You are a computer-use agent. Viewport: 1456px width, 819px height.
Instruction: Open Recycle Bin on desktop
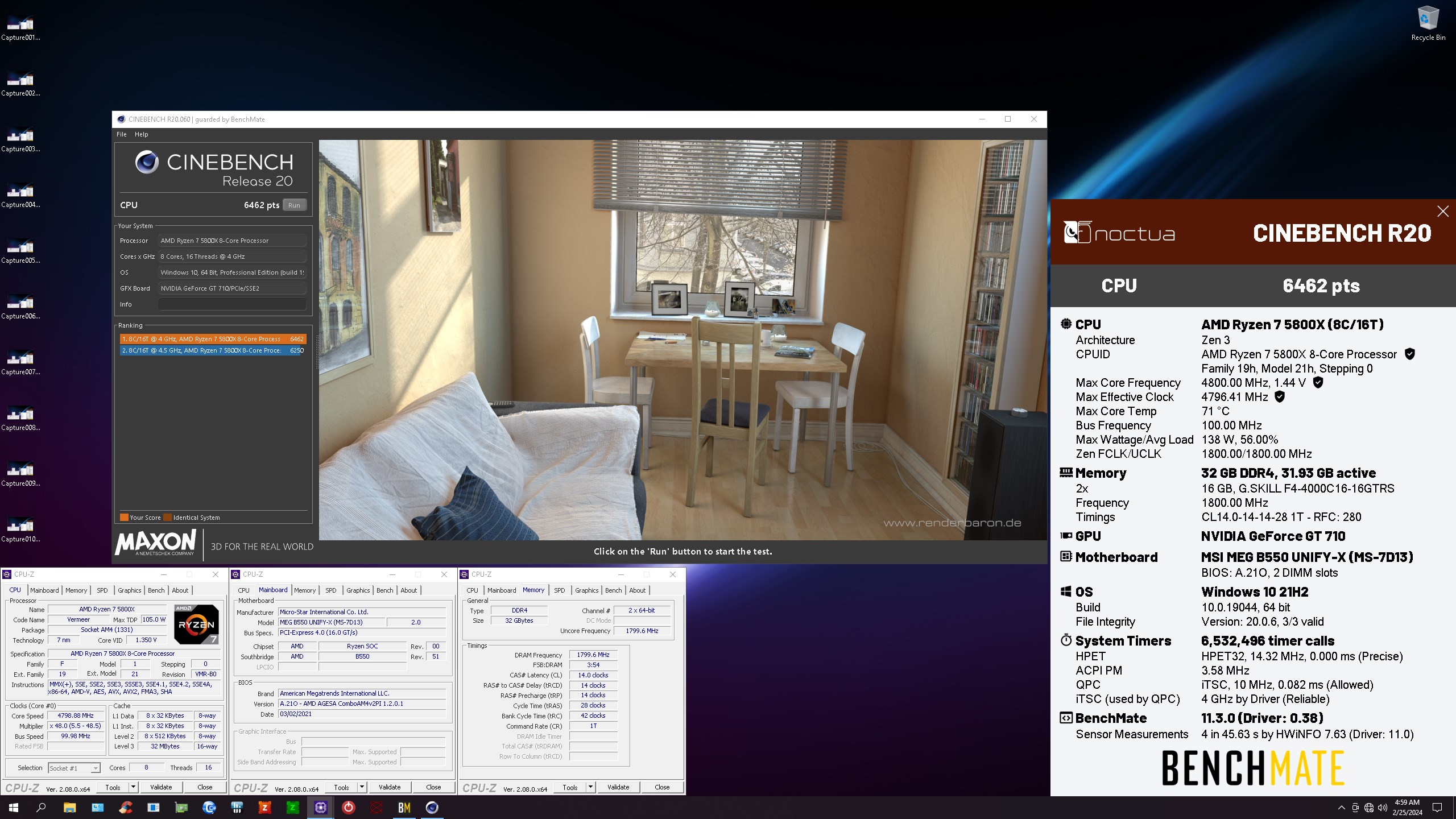(1428, 24)
